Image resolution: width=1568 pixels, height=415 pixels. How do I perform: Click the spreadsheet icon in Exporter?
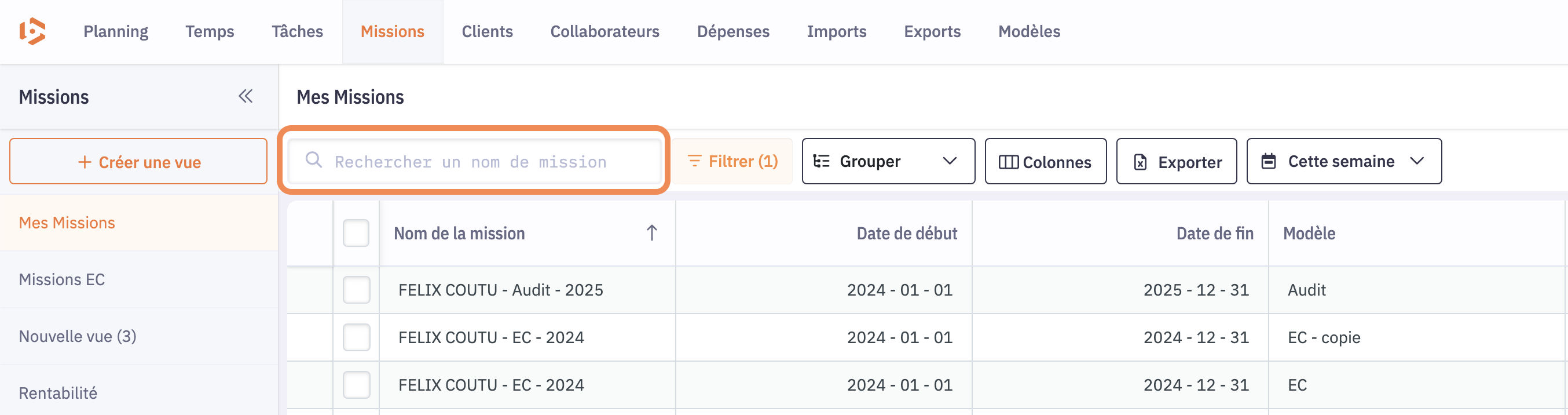(1140, 162)
